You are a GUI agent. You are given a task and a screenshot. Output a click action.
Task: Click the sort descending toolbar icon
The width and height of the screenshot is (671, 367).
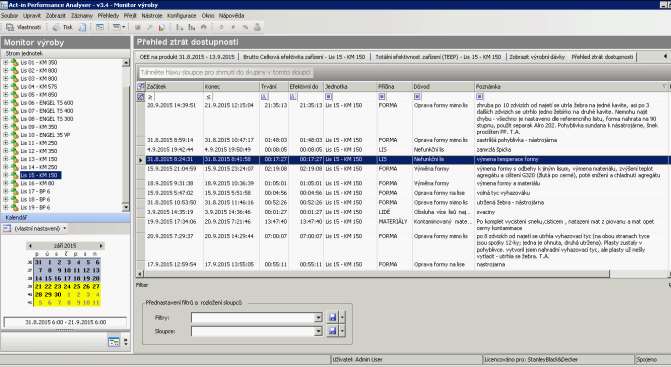point(192,27)
